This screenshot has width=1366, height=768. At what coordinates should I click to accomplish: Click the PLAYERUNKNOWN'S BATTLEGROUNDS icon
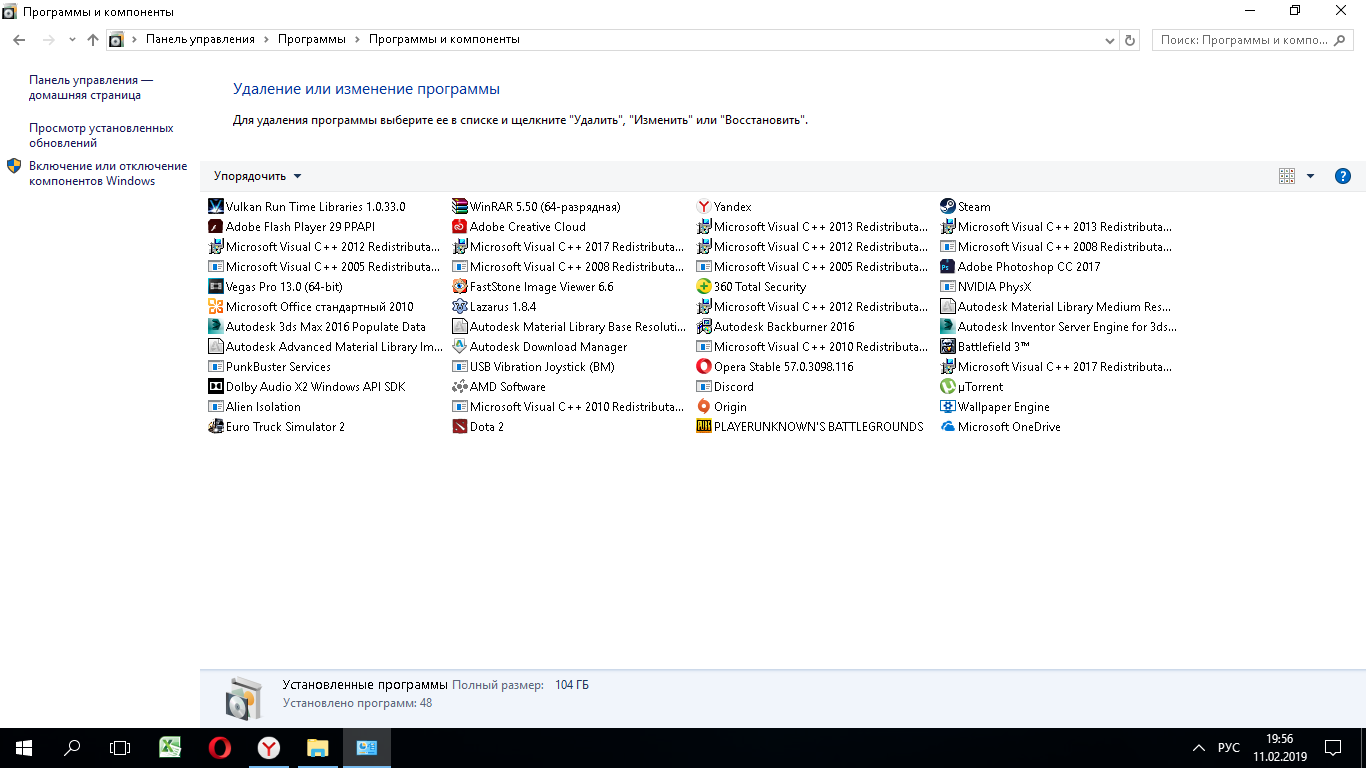point(704,427)
